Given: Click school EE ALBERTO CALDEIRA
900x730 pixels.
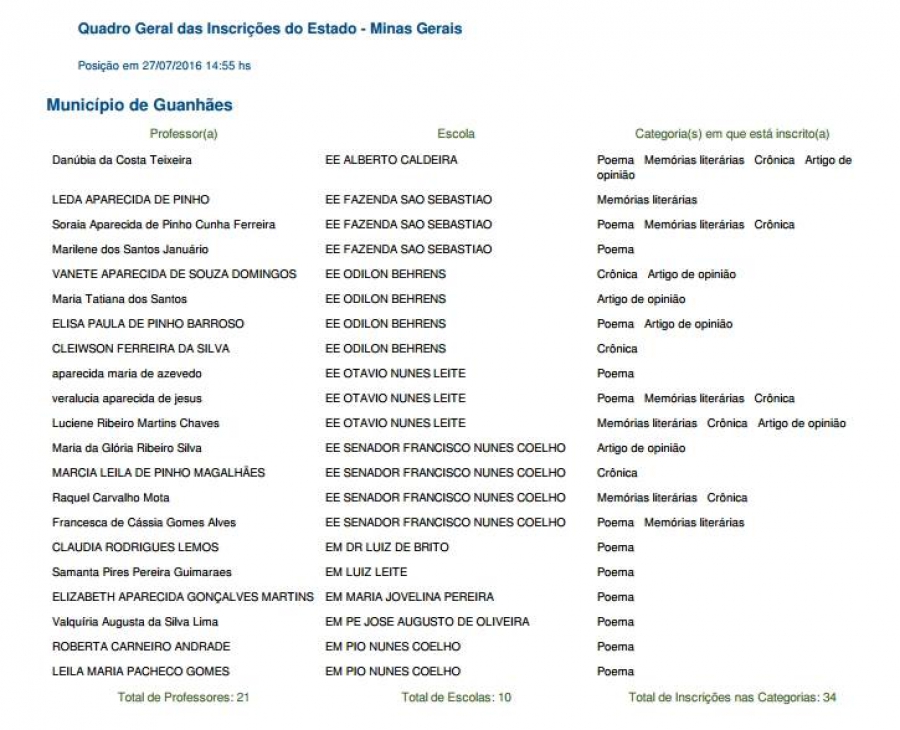Looking at the screenshot, I should coord(391,160).
